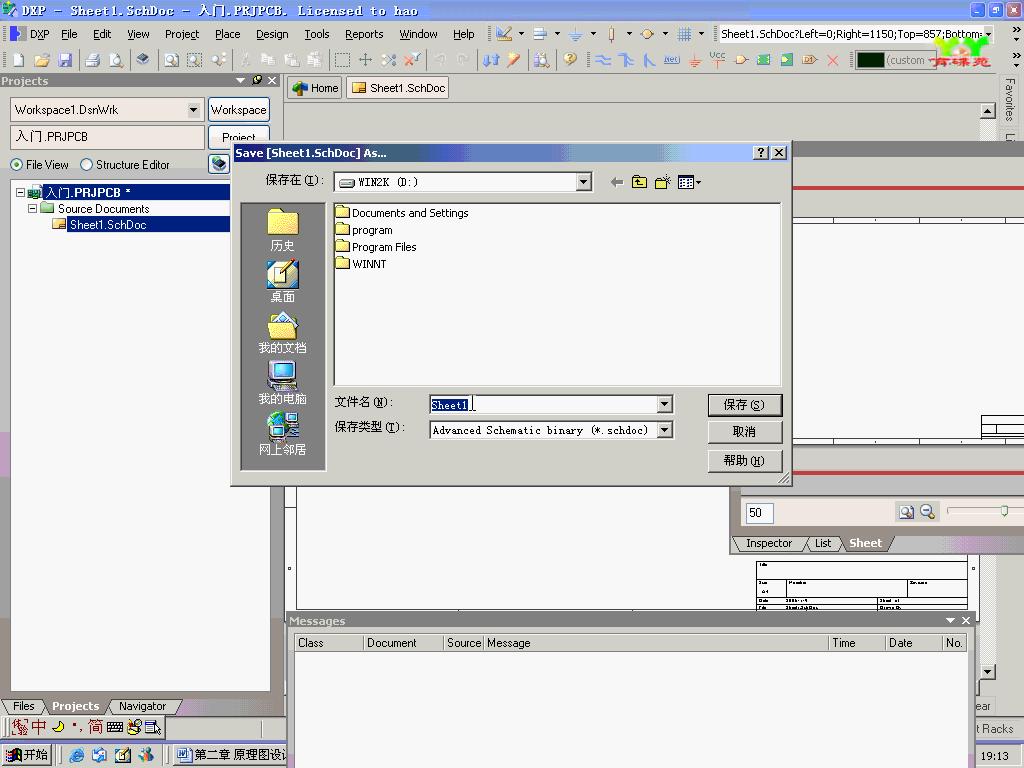Click the move selection crosshair icon
Screen dimensions: 1024x768
tap(365, 60)
